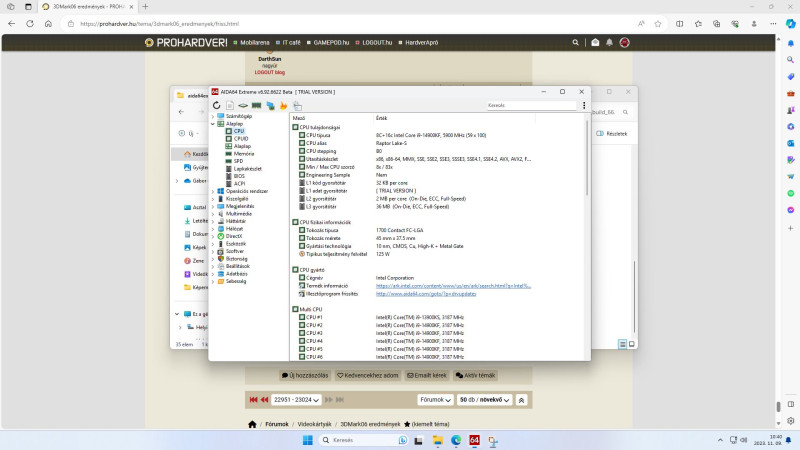
Task: Select CPUID in the AIDA64 tree
Action: pos(241,139)
